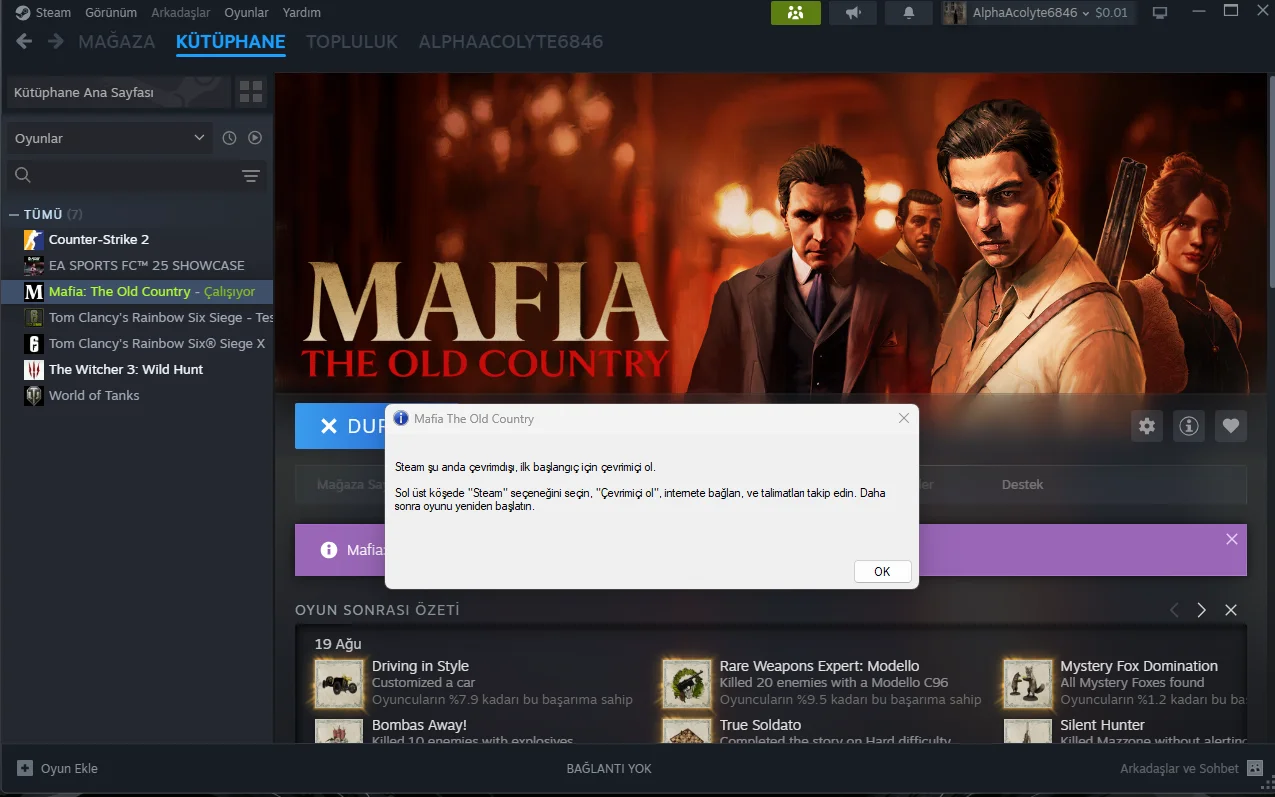Switch to MAĞAZA tab
Viewport: 1275px width, 797px height.
coord(116,42)
